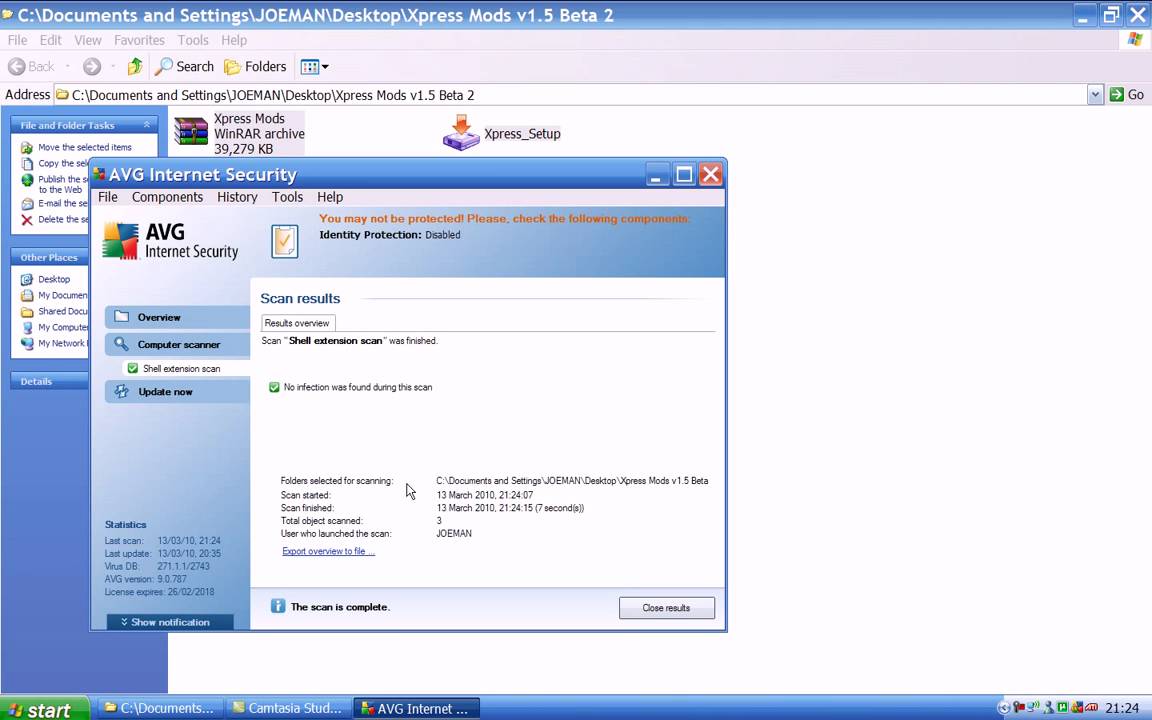
Task: Switch to C:\Documents taskbar button
Action: pyautogui.click(x=159, y=708)
